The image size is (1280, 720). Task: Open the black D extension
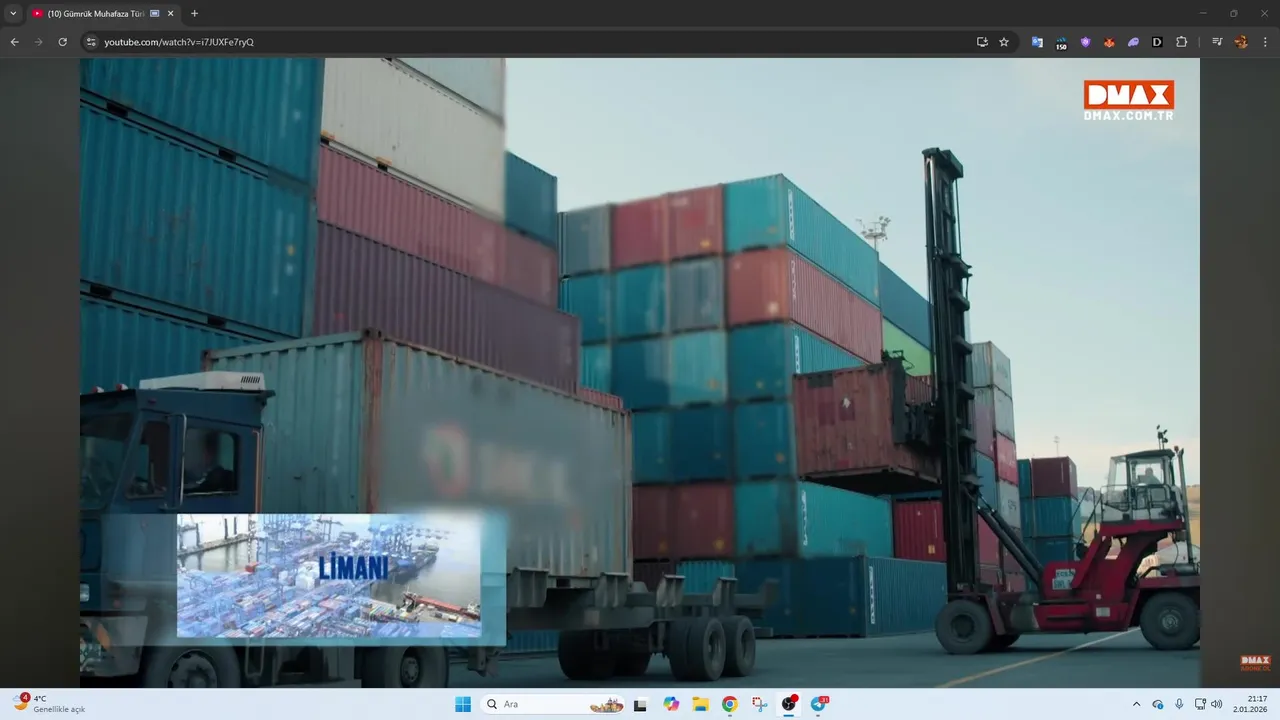(x=1157, y=42)
